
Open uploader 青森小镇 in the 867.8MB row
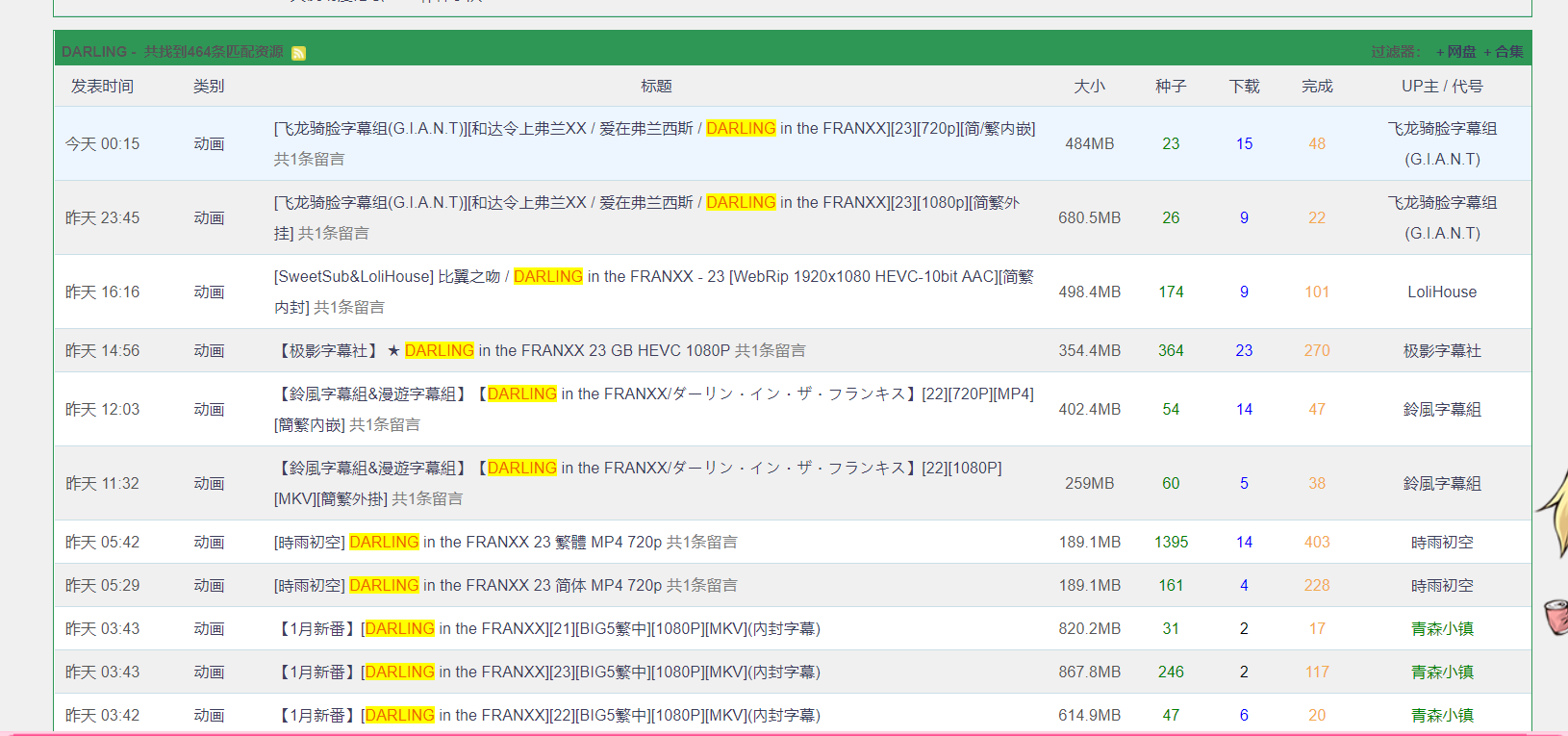(1442, 673)
